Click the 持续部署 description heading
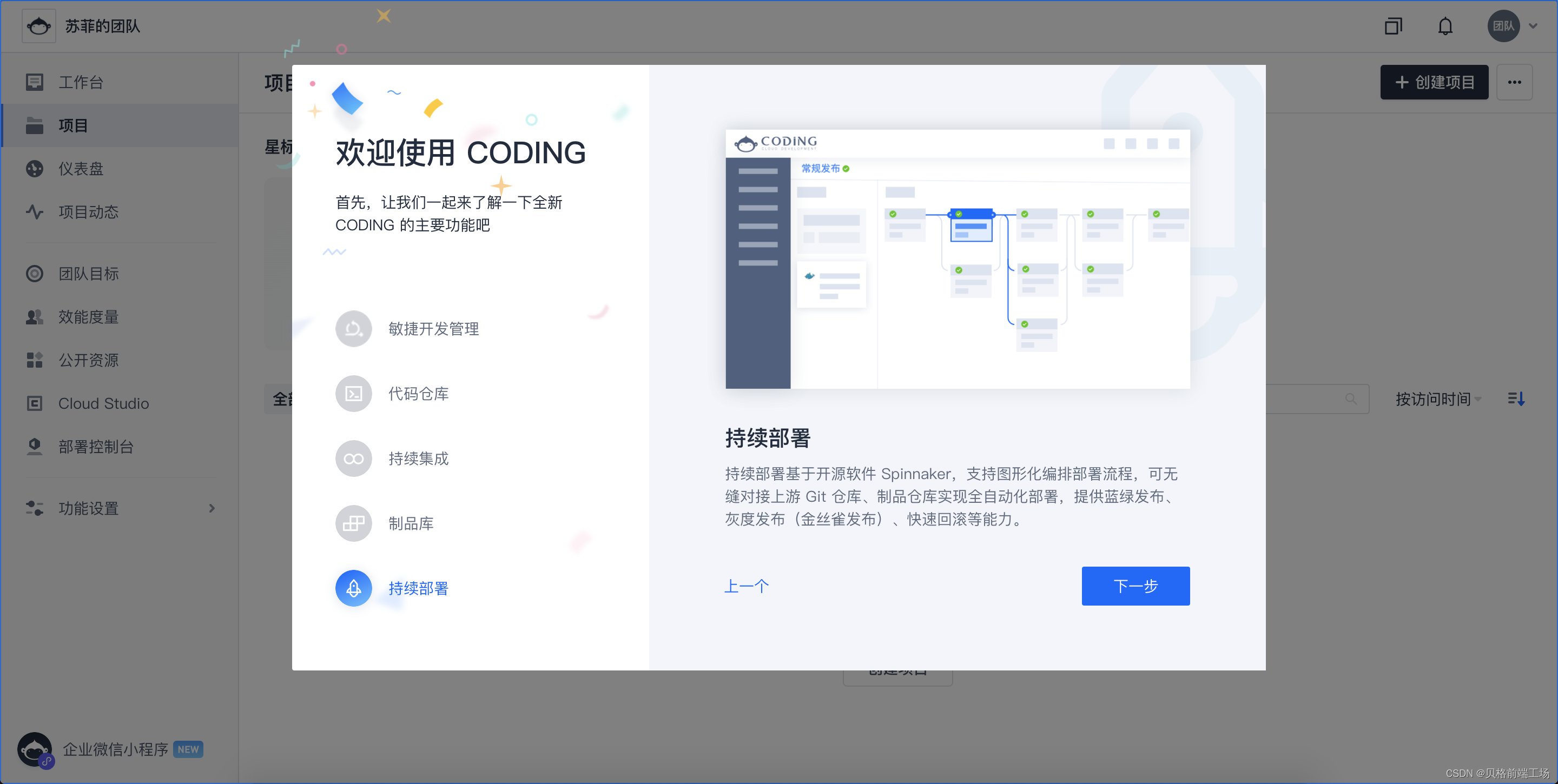 [x=768, y=437]
